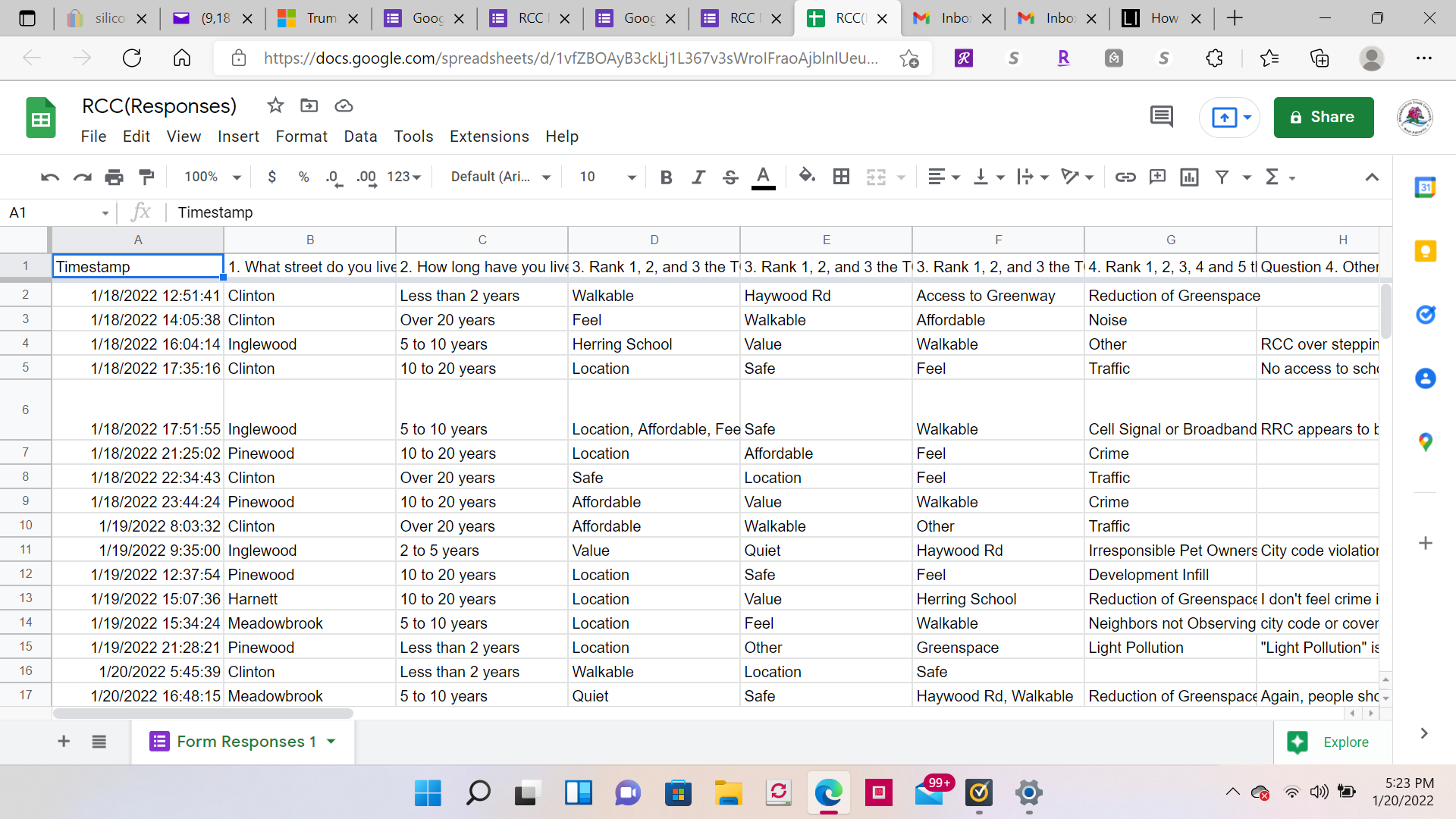Click the green Share button

coord(1323,117)
